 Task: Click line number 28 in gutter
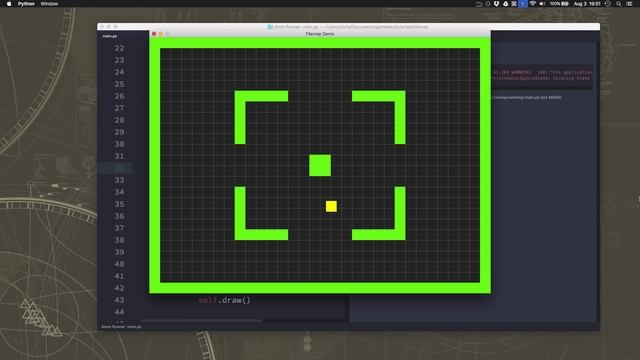(x=119, y=120)
